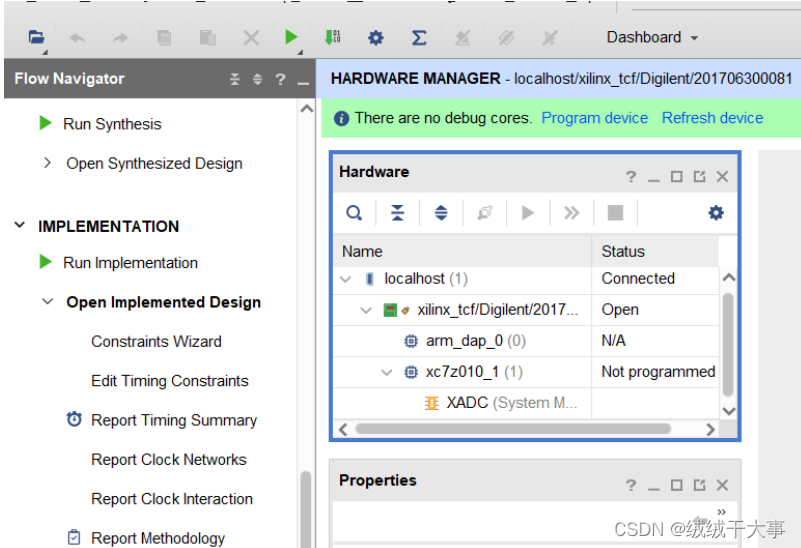
Task: Open Edit Timing Constraints
Action: 170,381
